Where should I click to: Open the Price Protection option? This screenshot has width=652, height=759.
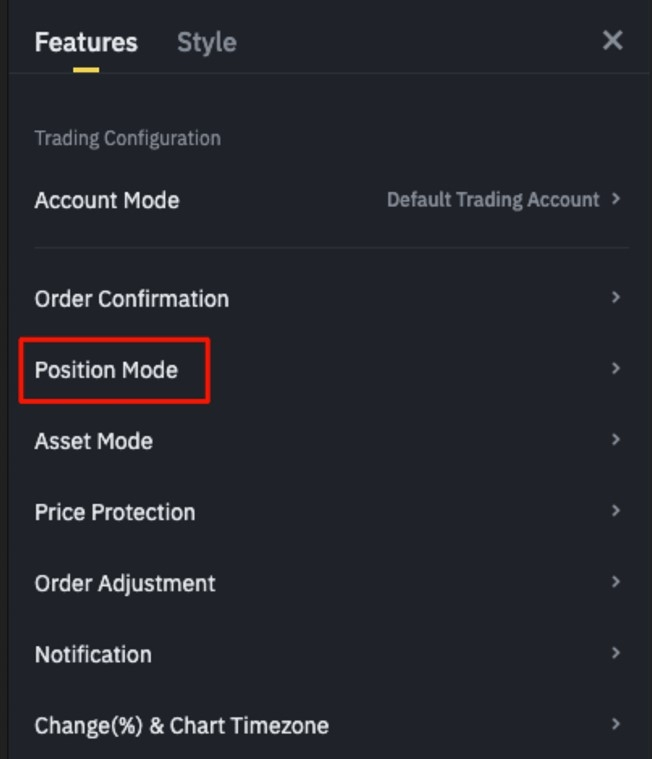(115, 512)
